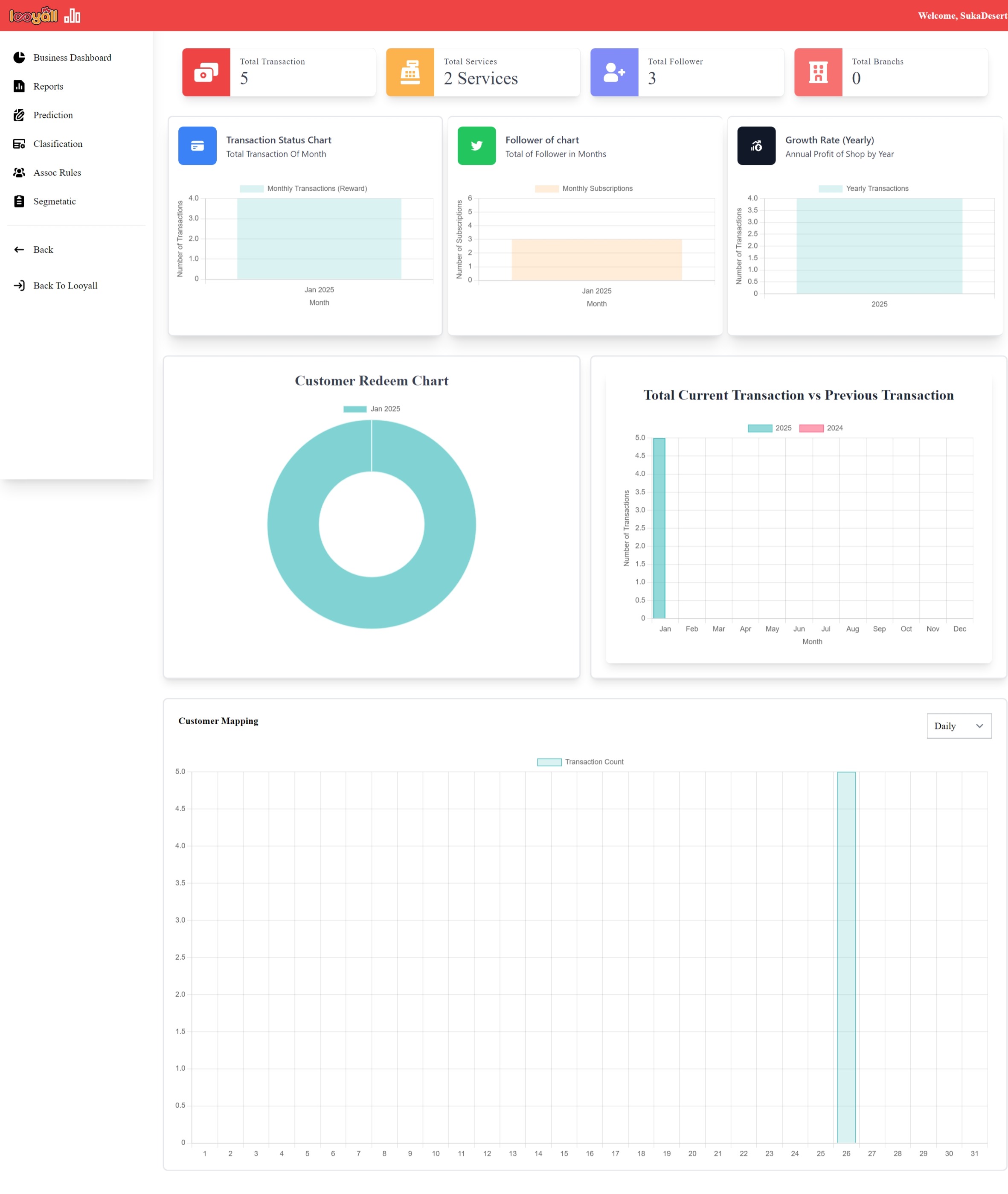The image size is (1008, 1194).
Task: Click day 31 label on mapping axis
Action: [x=974, y=1153]
